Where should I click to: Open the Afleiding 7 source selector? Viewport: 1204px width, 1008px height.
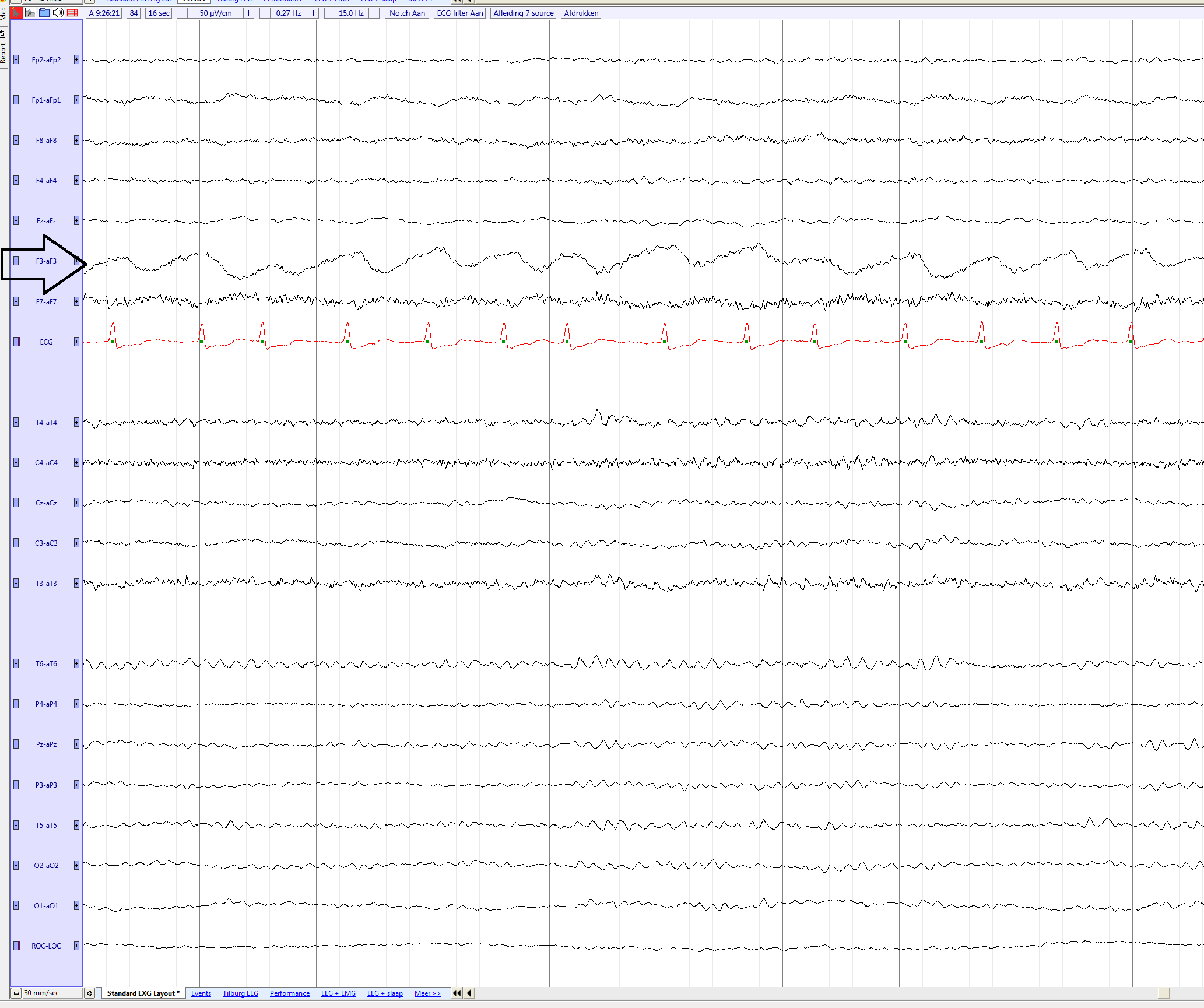coord(523,13)
